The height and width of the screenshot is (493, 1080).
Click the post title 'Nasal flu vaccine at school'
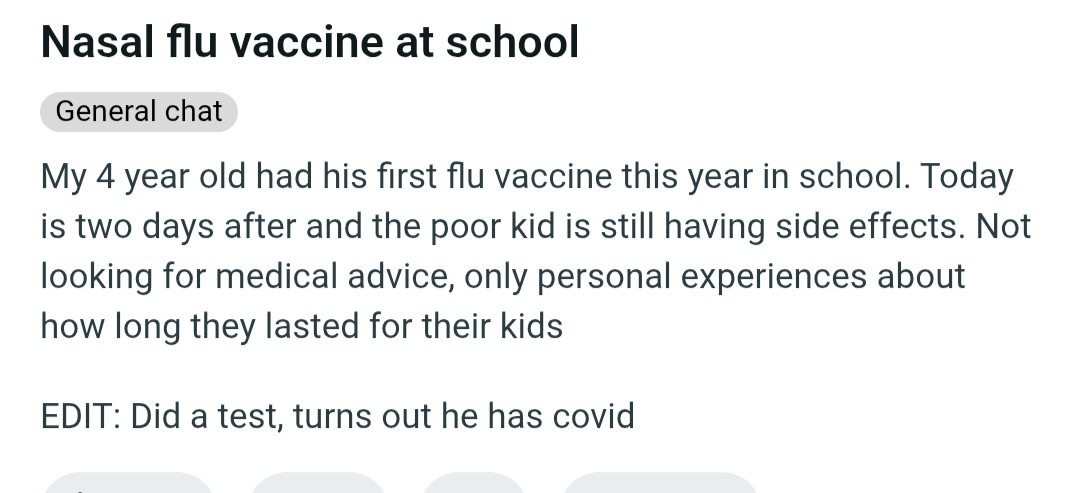310,42
